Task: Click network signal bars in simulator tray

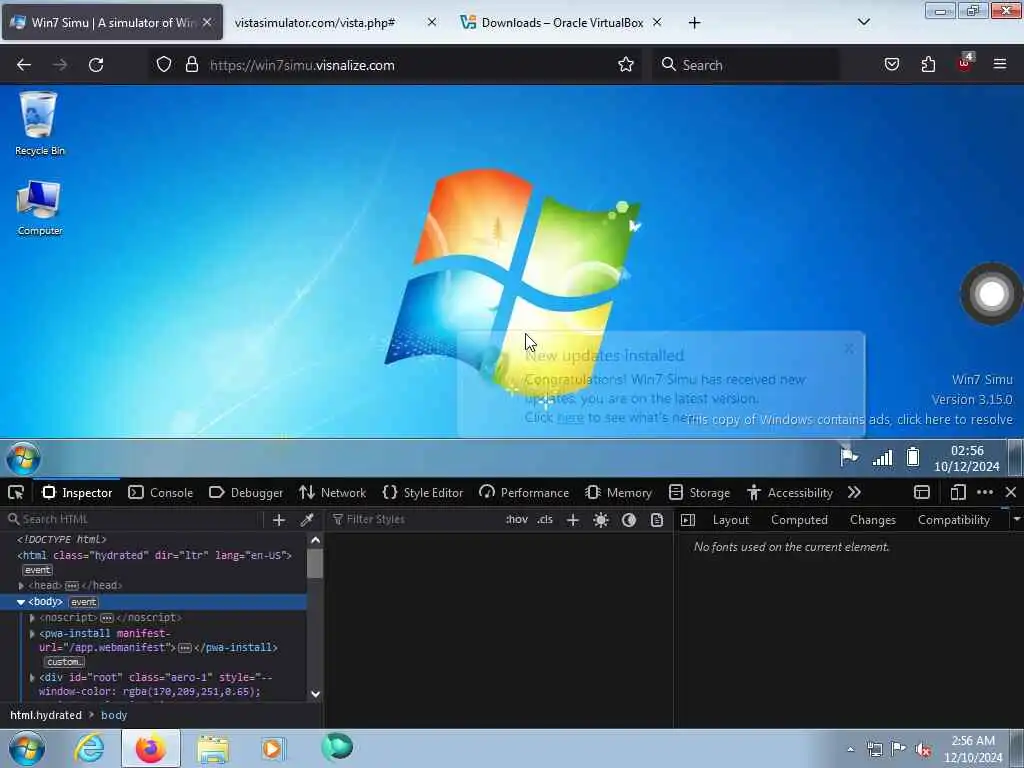Action: (882, 457)
